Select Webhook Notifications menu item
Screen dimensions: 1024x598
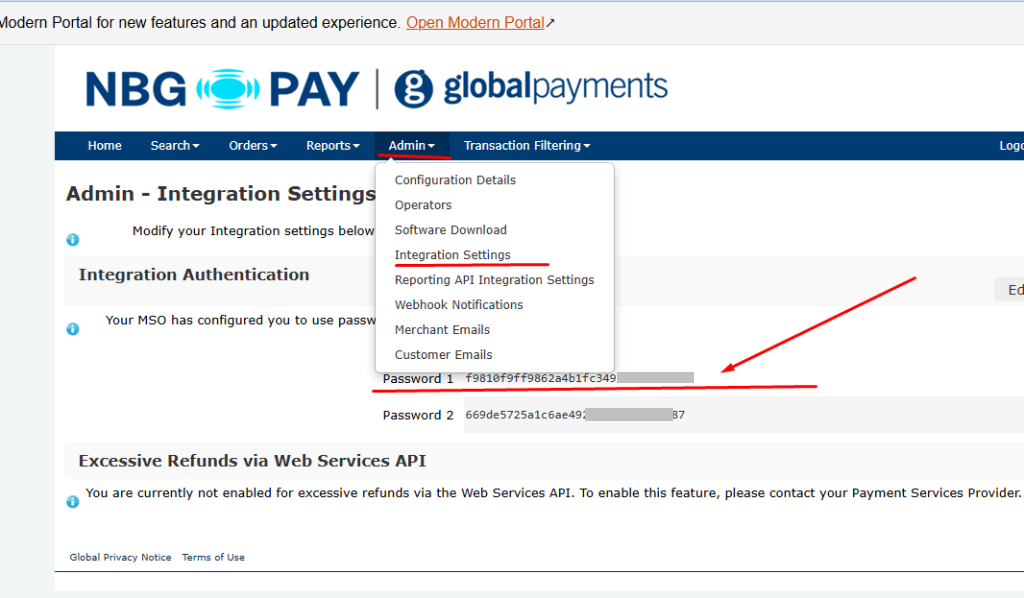pyautogui.click(x=458, y=305)
